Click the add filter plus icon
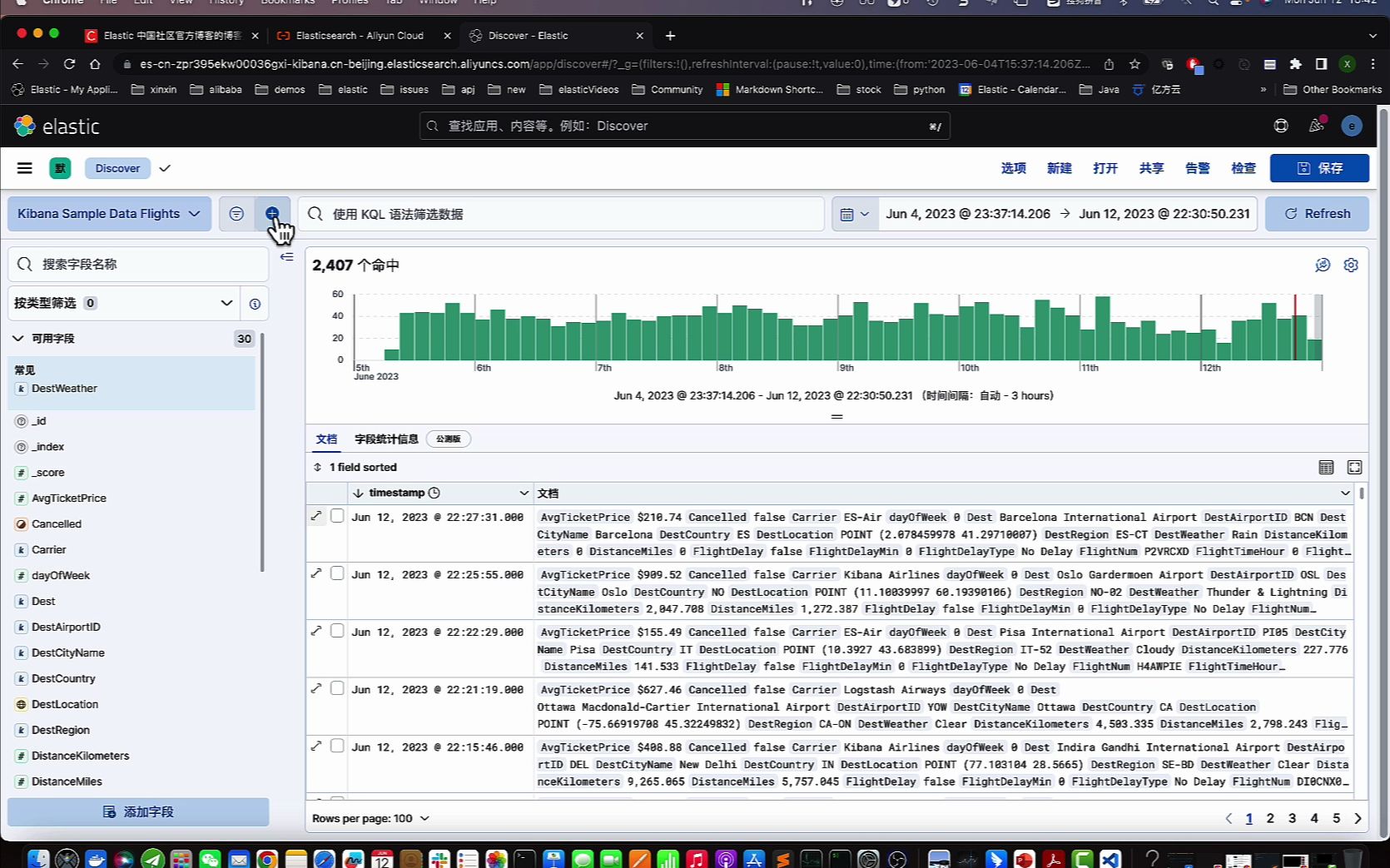 pyautogui.click(x=272, y=214)
